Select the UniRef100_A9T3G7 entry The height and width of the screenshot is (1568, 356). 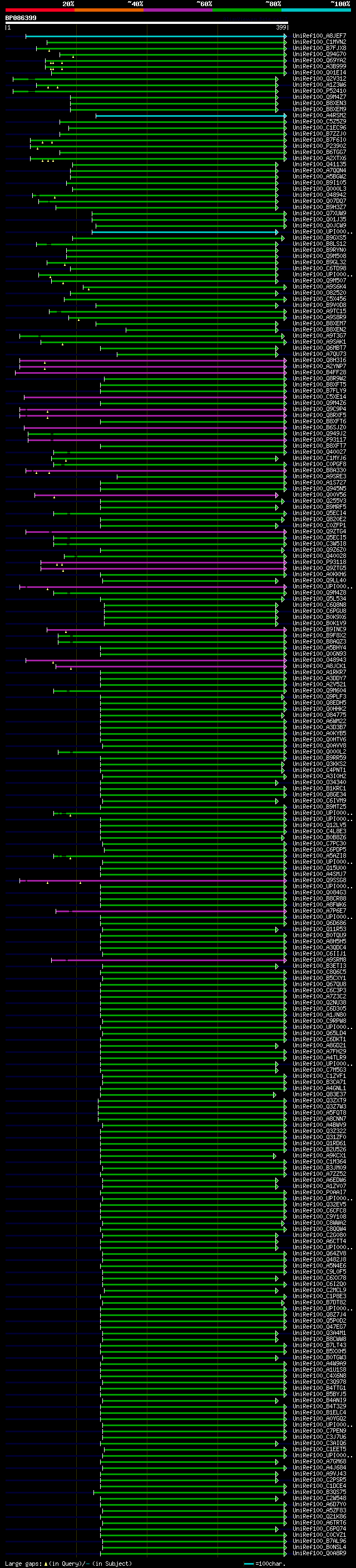click(x=319, y=336)
